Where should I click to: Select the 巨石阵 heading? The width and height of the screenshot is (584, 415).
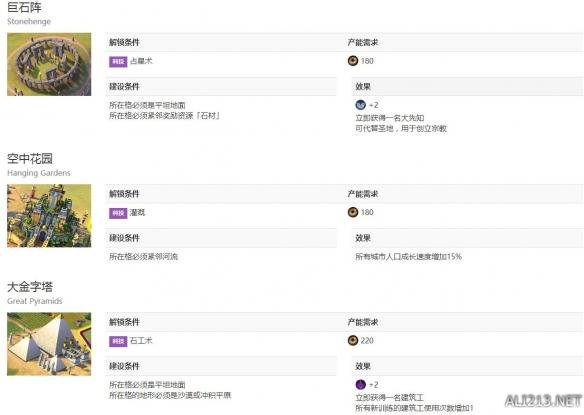coord(25,7)
